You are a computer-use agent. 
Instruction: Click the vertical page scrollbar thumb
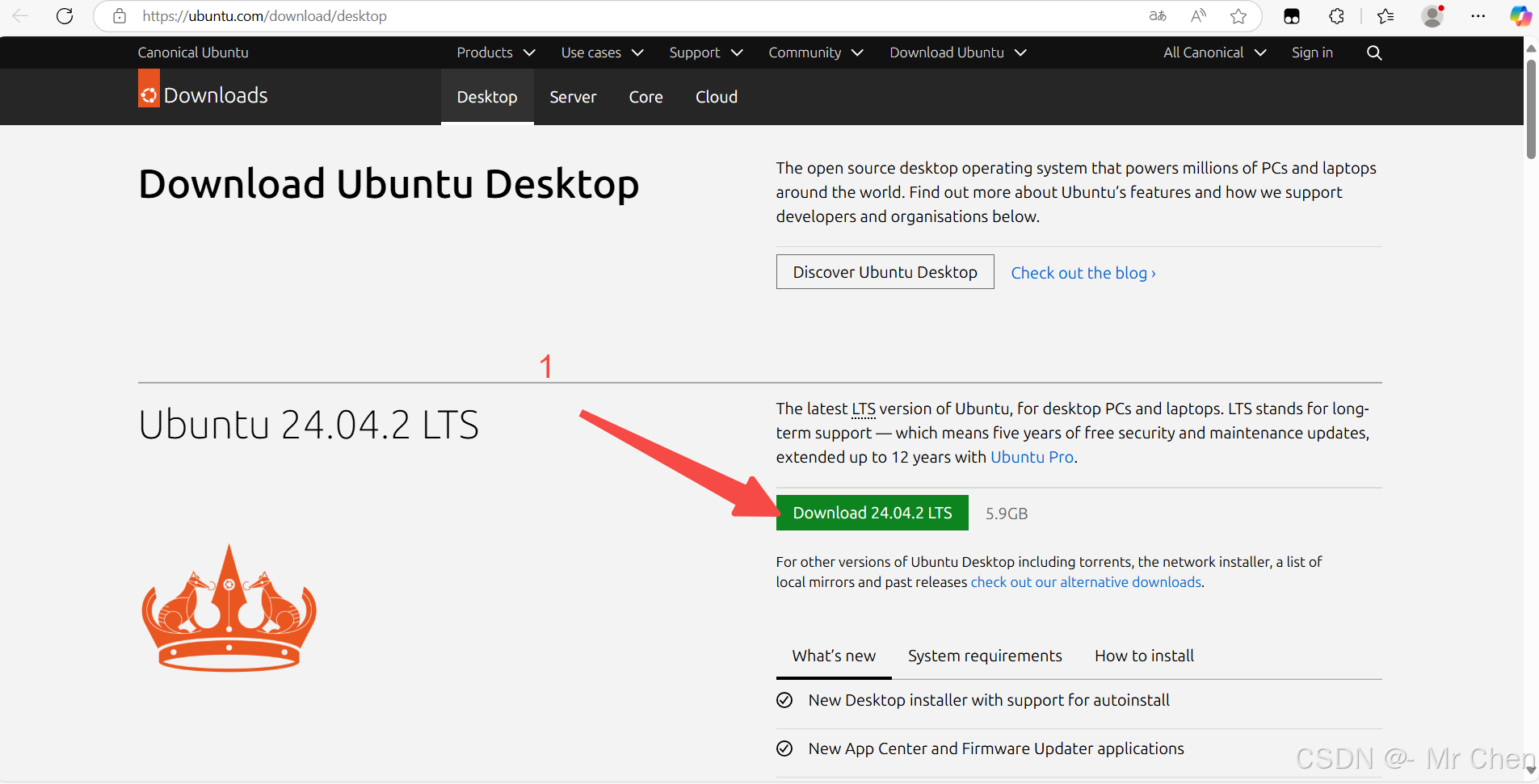tap(1531, 109)
